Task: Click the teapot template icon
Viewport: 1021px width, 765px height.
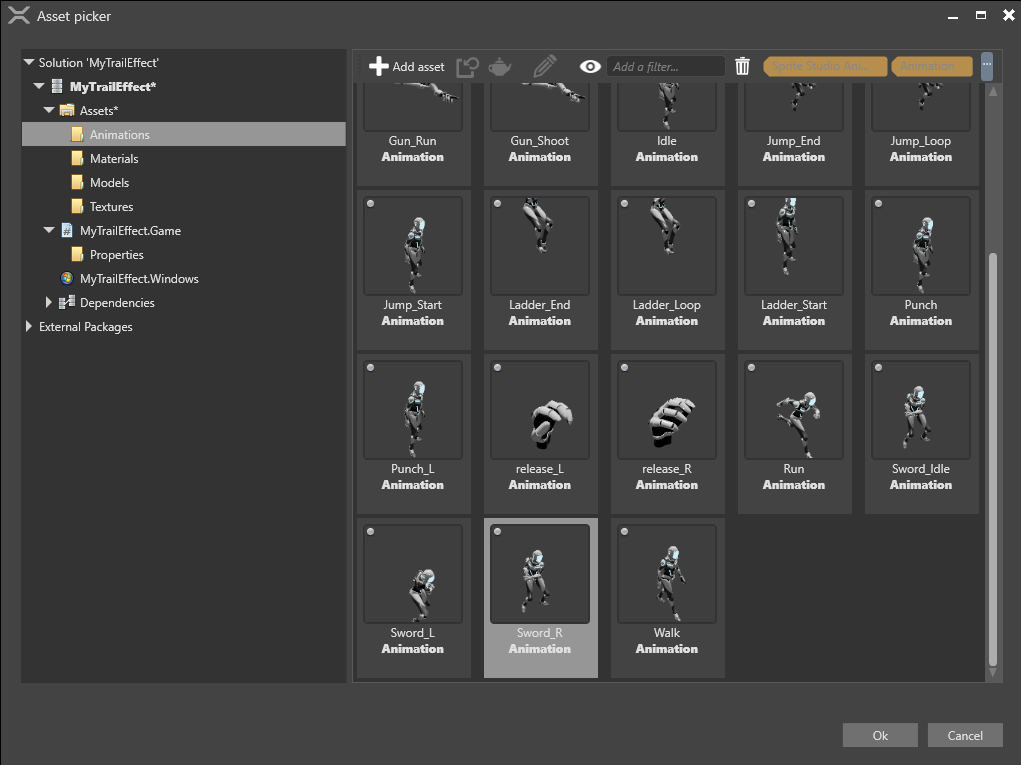Action: coord(497,66)
